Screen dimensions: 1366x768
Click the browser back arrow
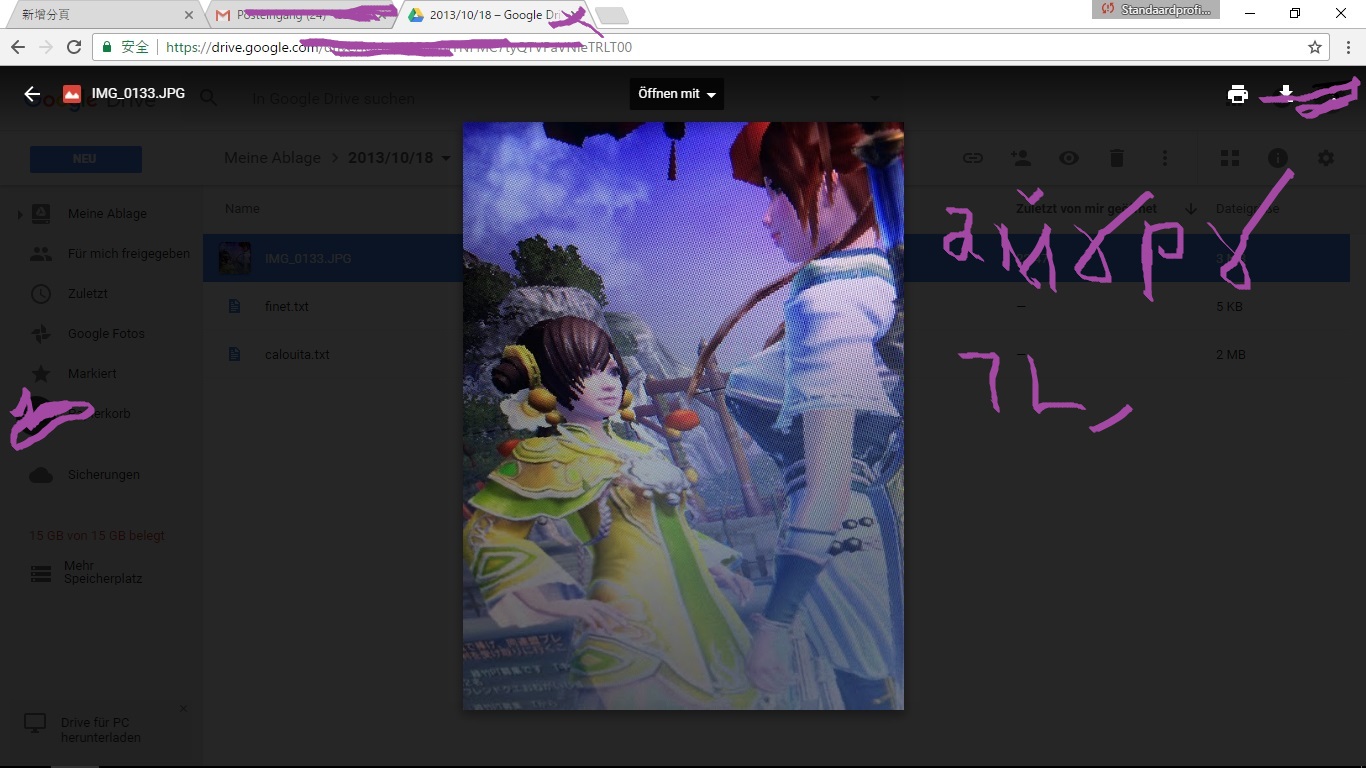point(18,47)
